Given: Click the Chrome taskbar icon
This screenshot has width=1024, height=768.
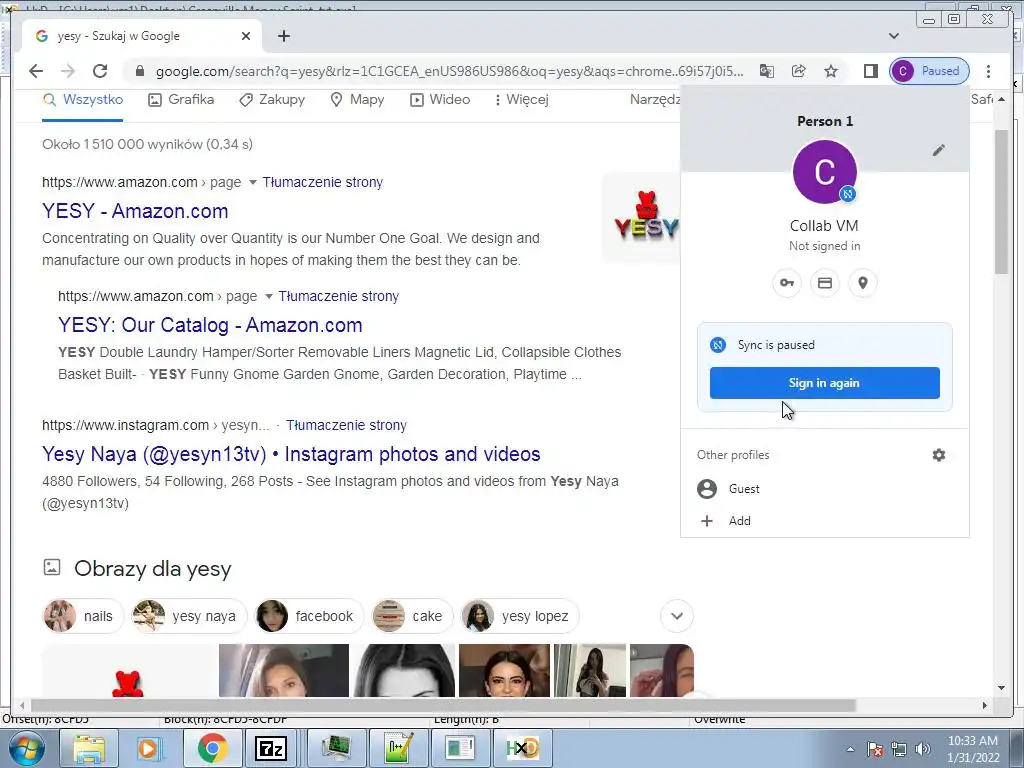Looking at the screenshot, I should pos(212,748).
